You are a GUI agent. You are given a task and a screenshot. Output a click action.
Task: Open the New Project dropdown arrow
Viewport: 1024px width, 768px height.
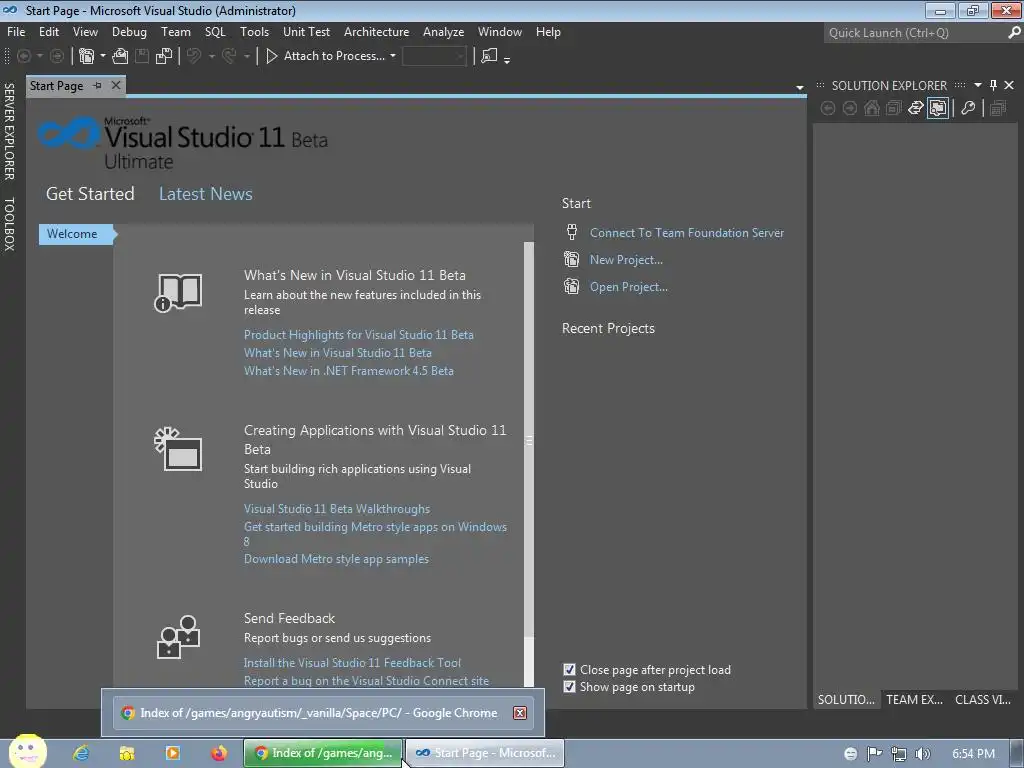pyautogui.click(x=103, y=56)
